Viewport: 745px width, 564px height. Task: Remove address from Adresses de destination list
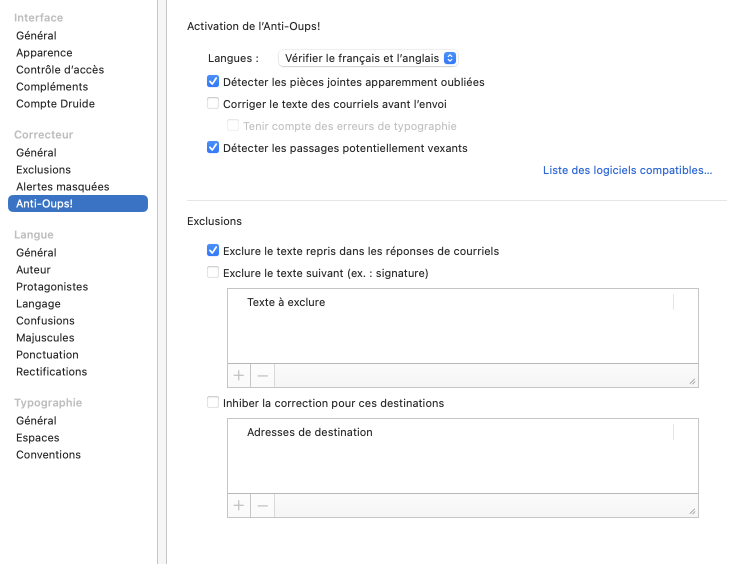coord(263,506)
